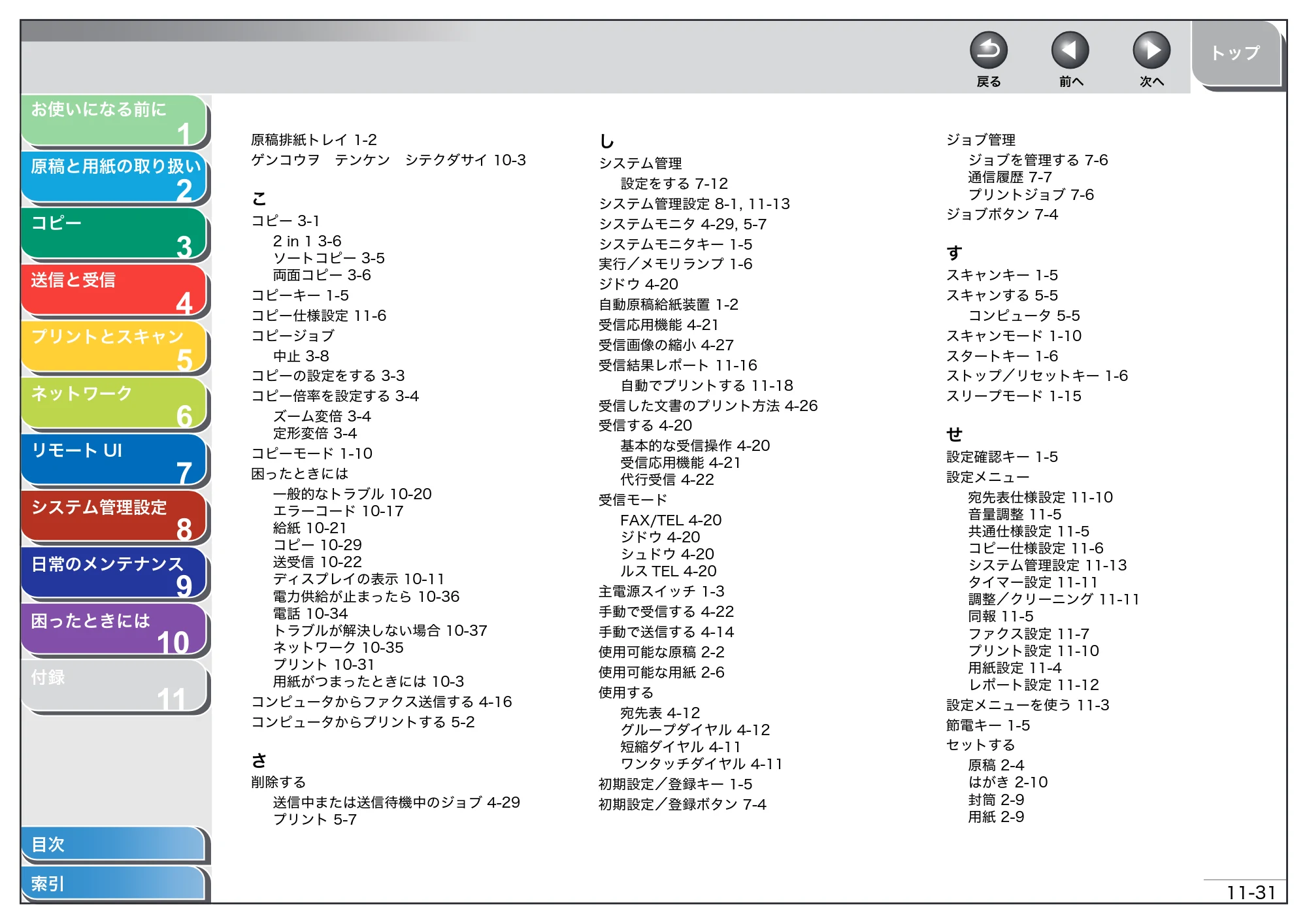Open the トップ tab

click(1236, 54)
